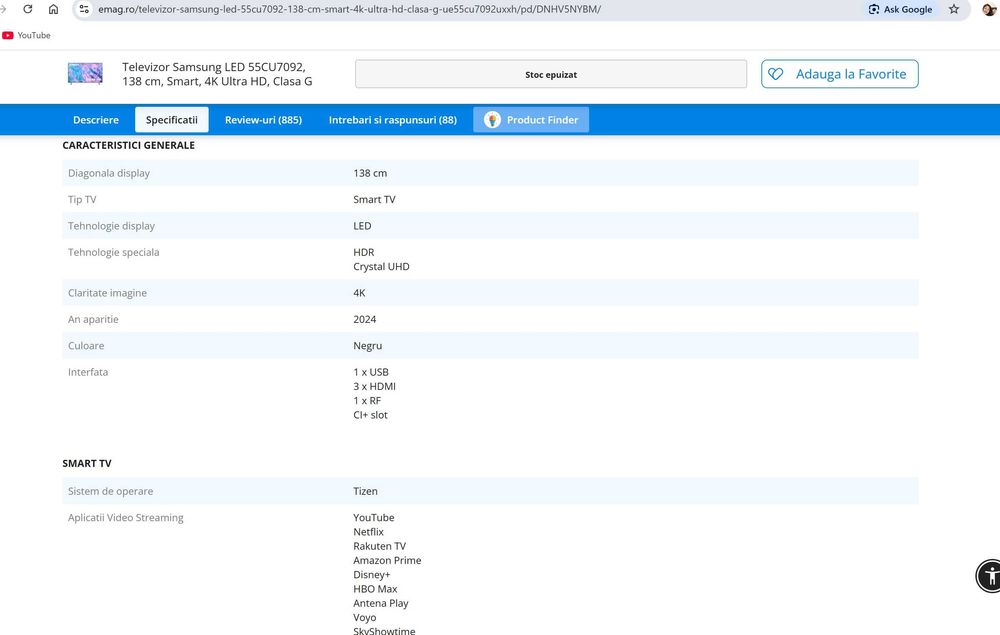Screen dimensions: 1000x635
Task: Click the Stoc epuizat button
Action: [551, 74]
